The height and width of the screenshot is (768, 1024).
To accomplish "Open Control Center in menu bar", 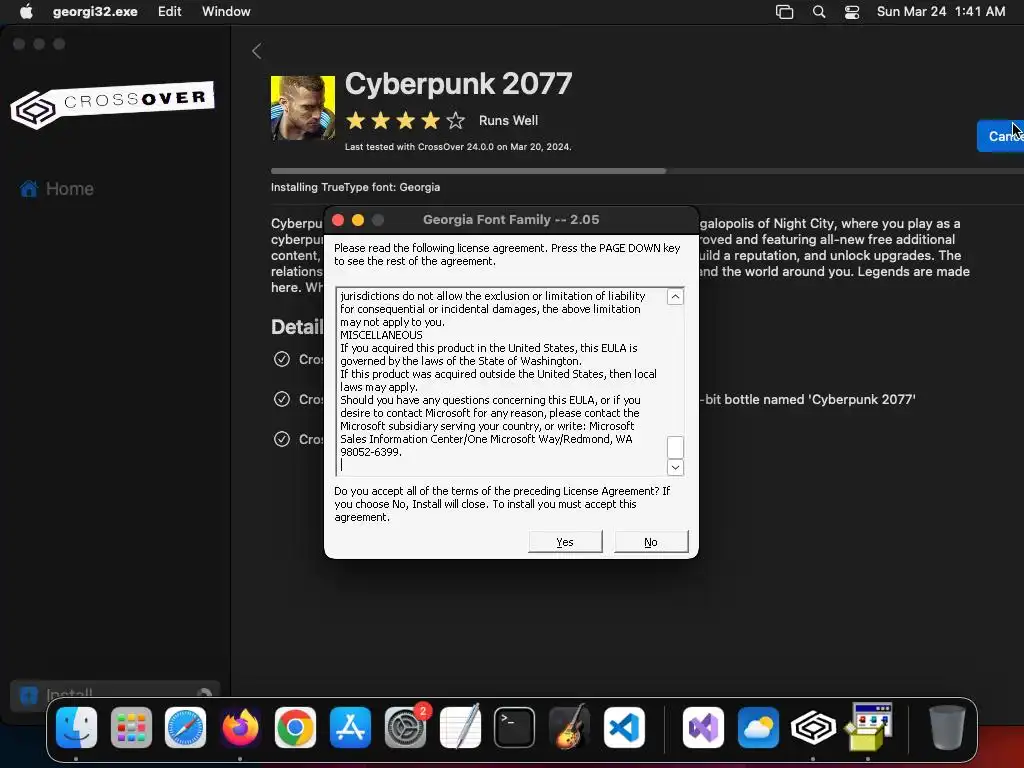I will [x=852, y=12].
